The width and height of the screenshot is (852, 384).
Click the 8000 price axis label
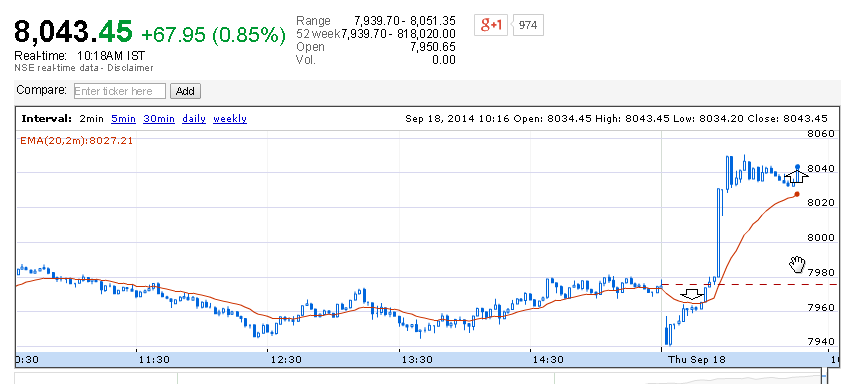pyautogui.click(x=820, y=238)
